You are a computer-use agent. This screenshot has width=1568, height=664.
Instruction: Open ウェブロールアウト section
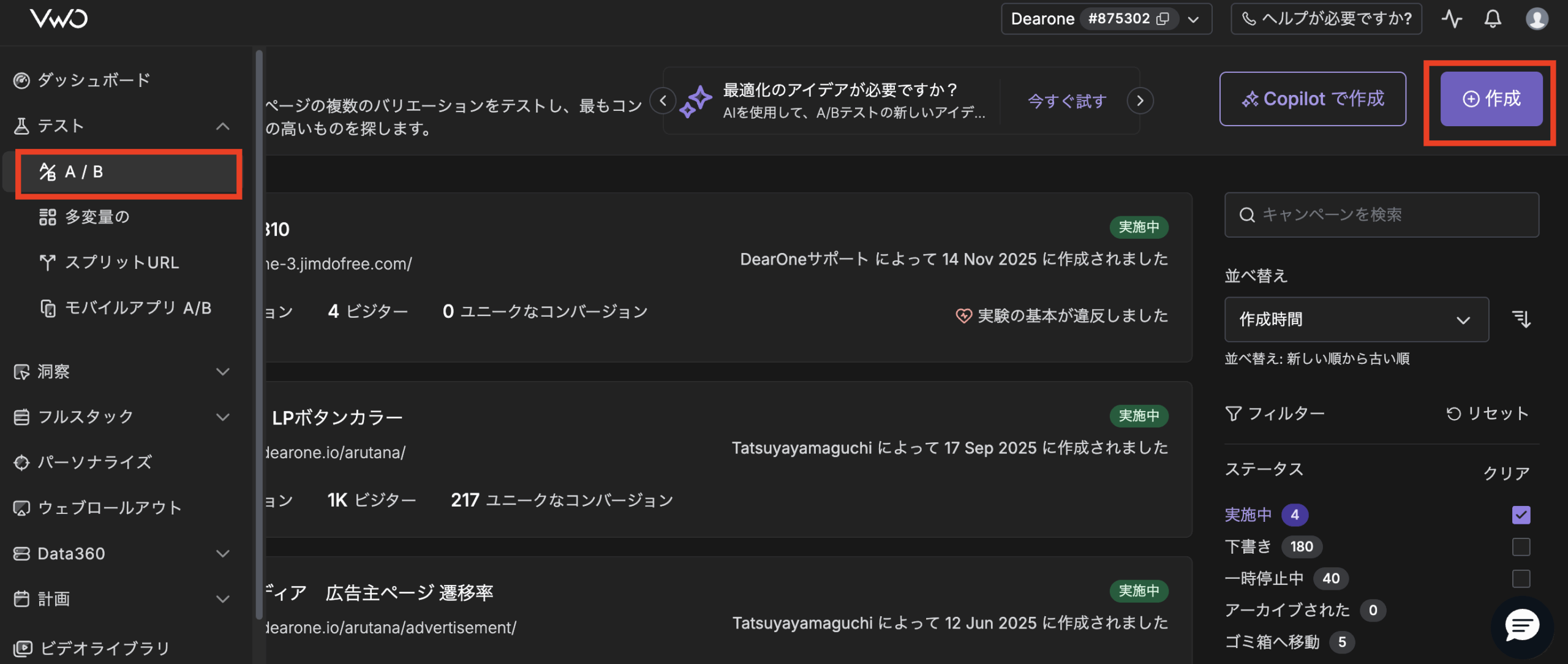109,507
